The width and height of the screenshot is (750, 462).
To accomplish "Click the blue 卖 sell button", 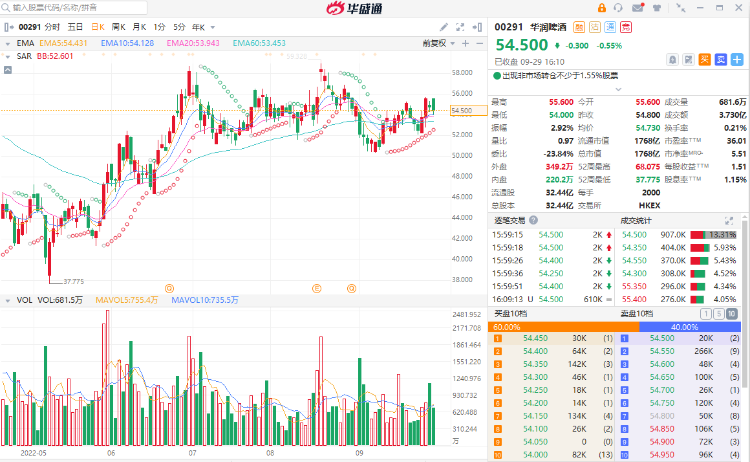I will pos(721,60).
